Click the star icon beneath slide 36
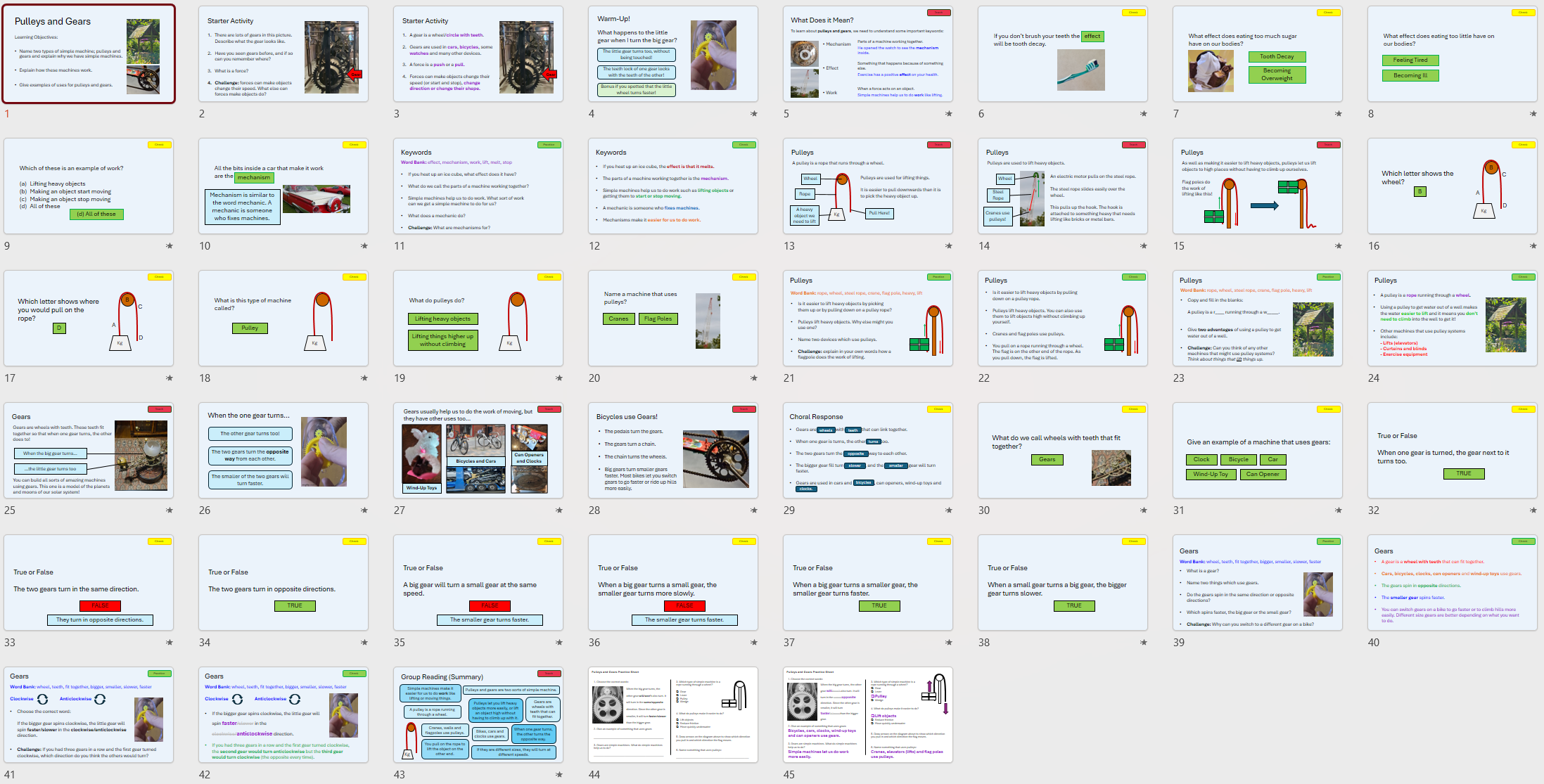This screenshot has width=1544, height=784. (x=753, y=643)
